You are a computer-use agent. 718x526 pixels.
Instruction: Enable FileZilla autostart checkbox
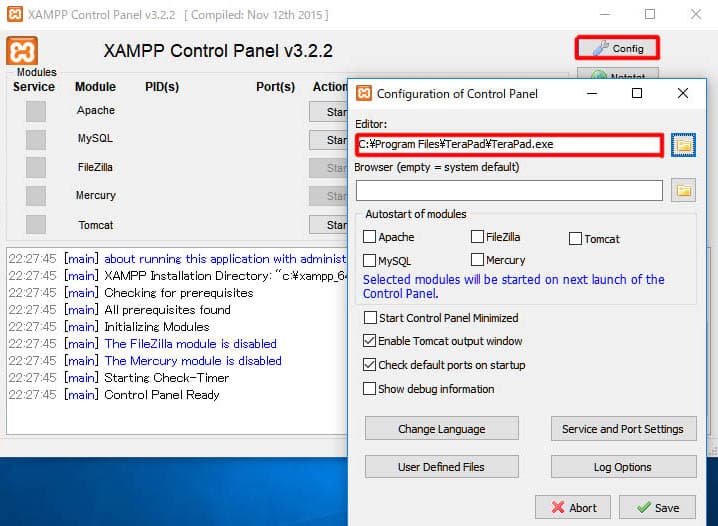coord(477,237)
